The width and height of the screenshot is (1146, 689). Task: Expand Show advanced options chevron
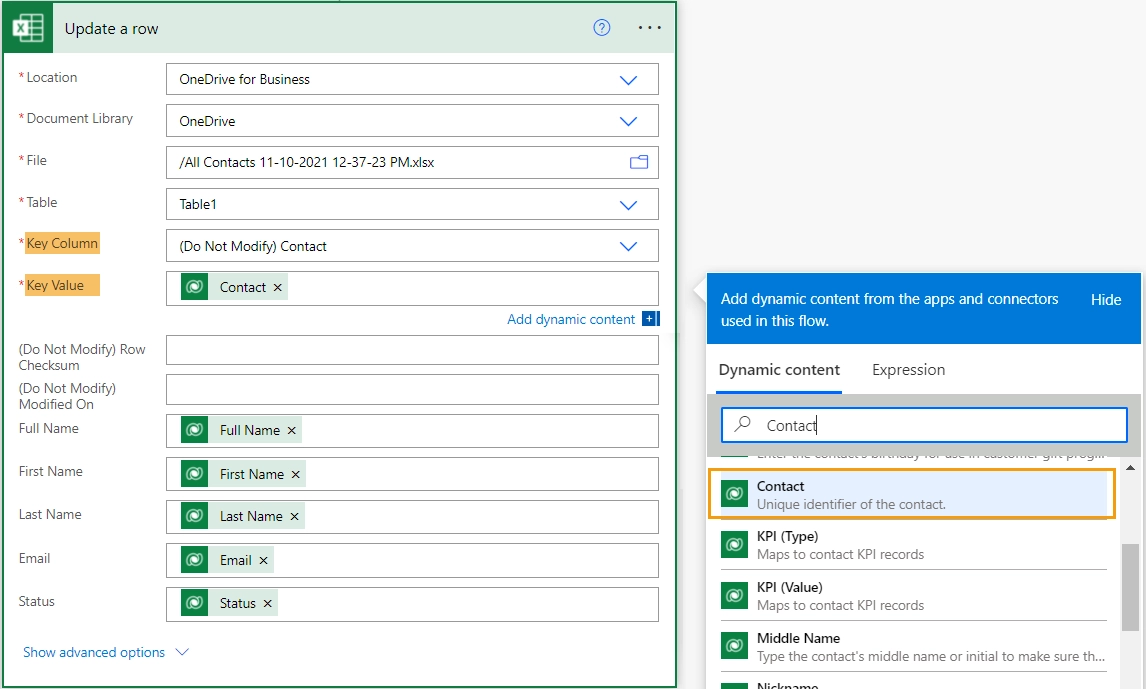click(x=183, y=652)
